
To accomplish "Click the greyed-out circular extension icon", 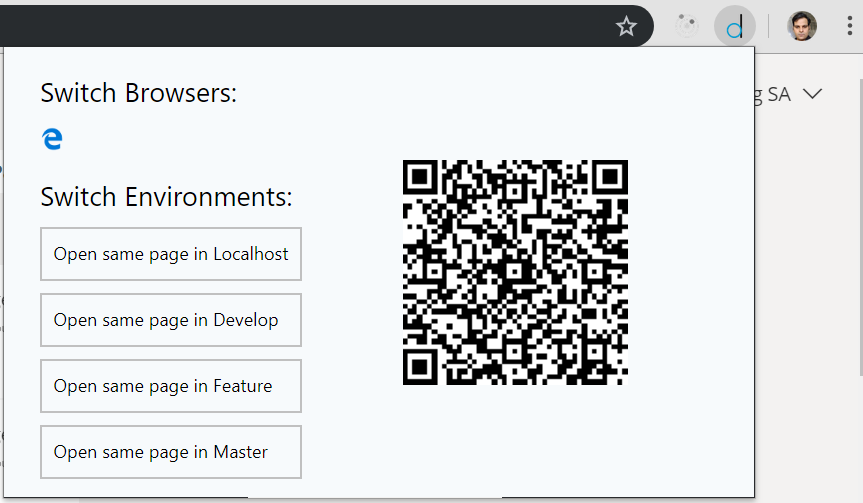I will click(686, 26).
